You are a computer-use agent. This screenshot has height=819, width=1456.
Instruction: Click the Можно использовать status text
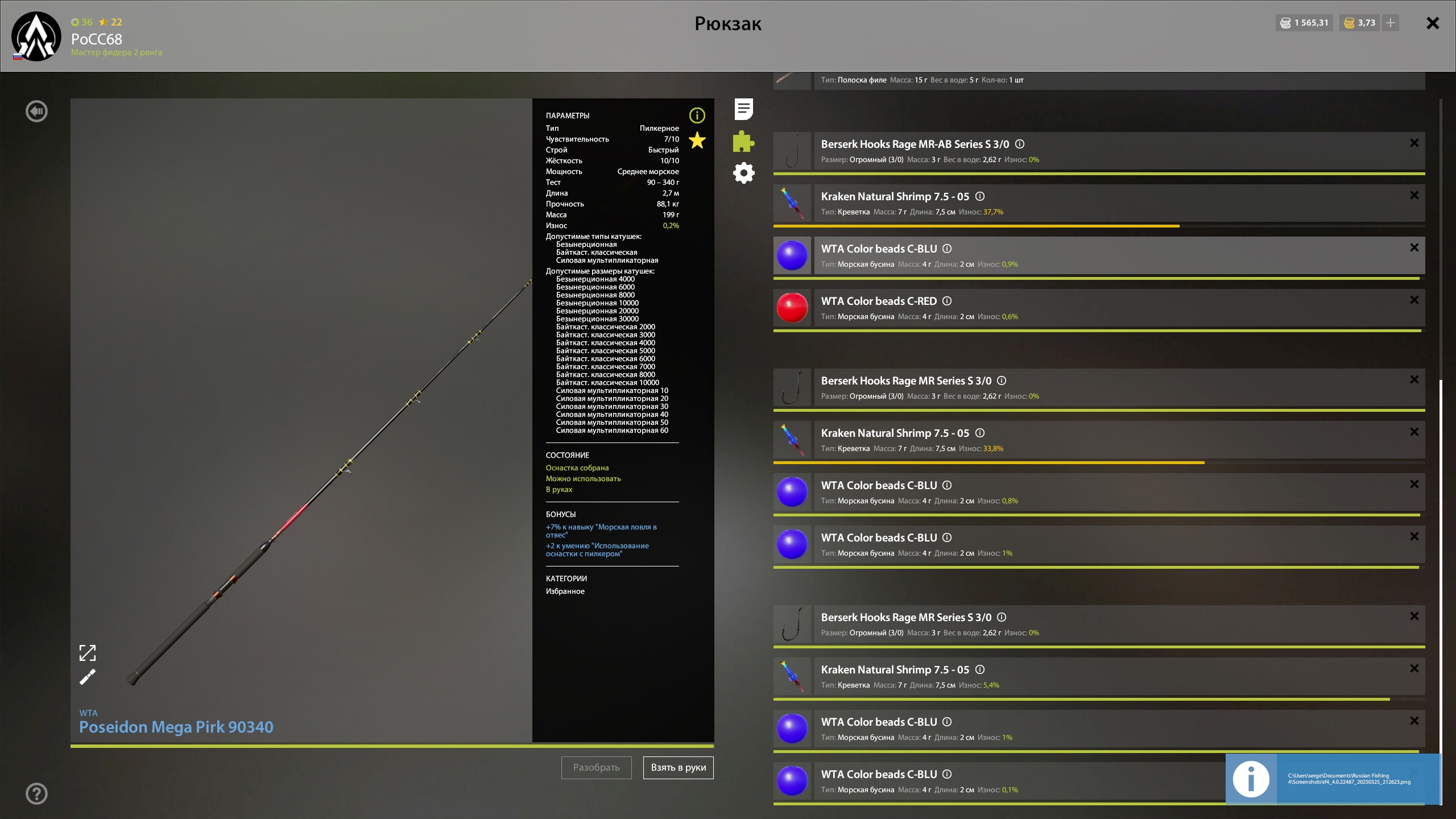[584, 479]
